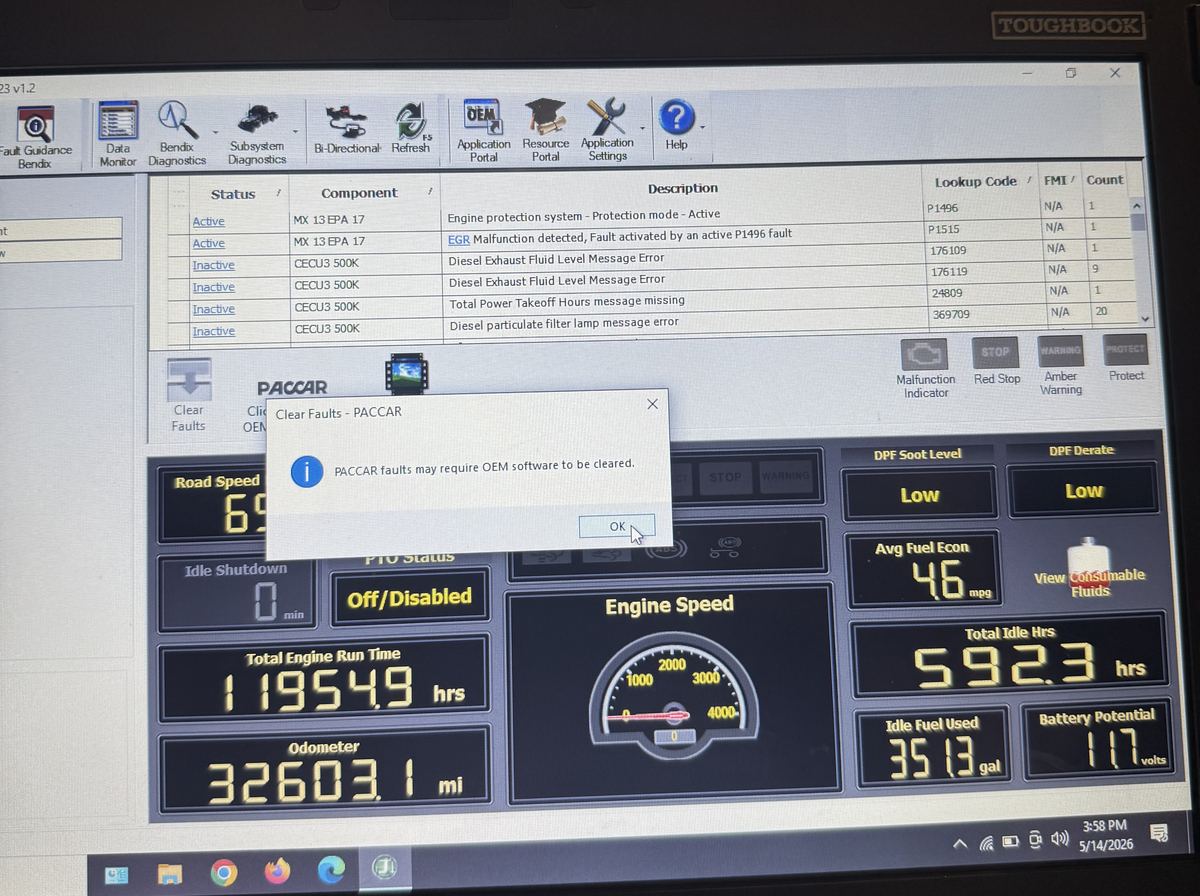
Task: Sort faults by Component column
Action: pyautogui.click(x=359, y=193)
